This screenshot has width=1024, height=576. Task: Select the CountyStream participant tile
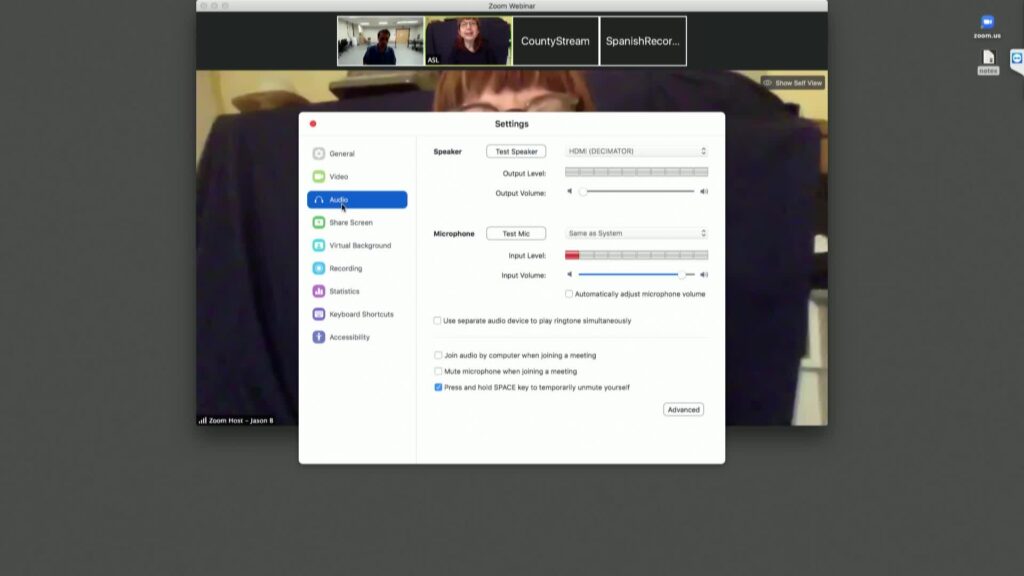coord(555,41)
